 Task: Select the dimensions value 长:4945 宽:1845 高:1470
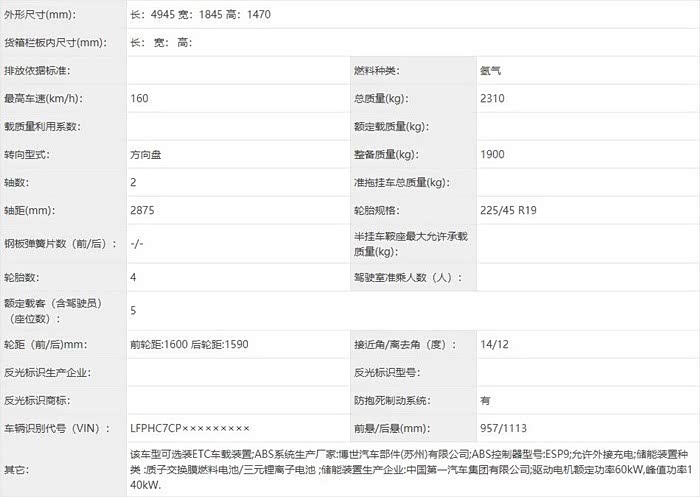[x=200, y=17]
